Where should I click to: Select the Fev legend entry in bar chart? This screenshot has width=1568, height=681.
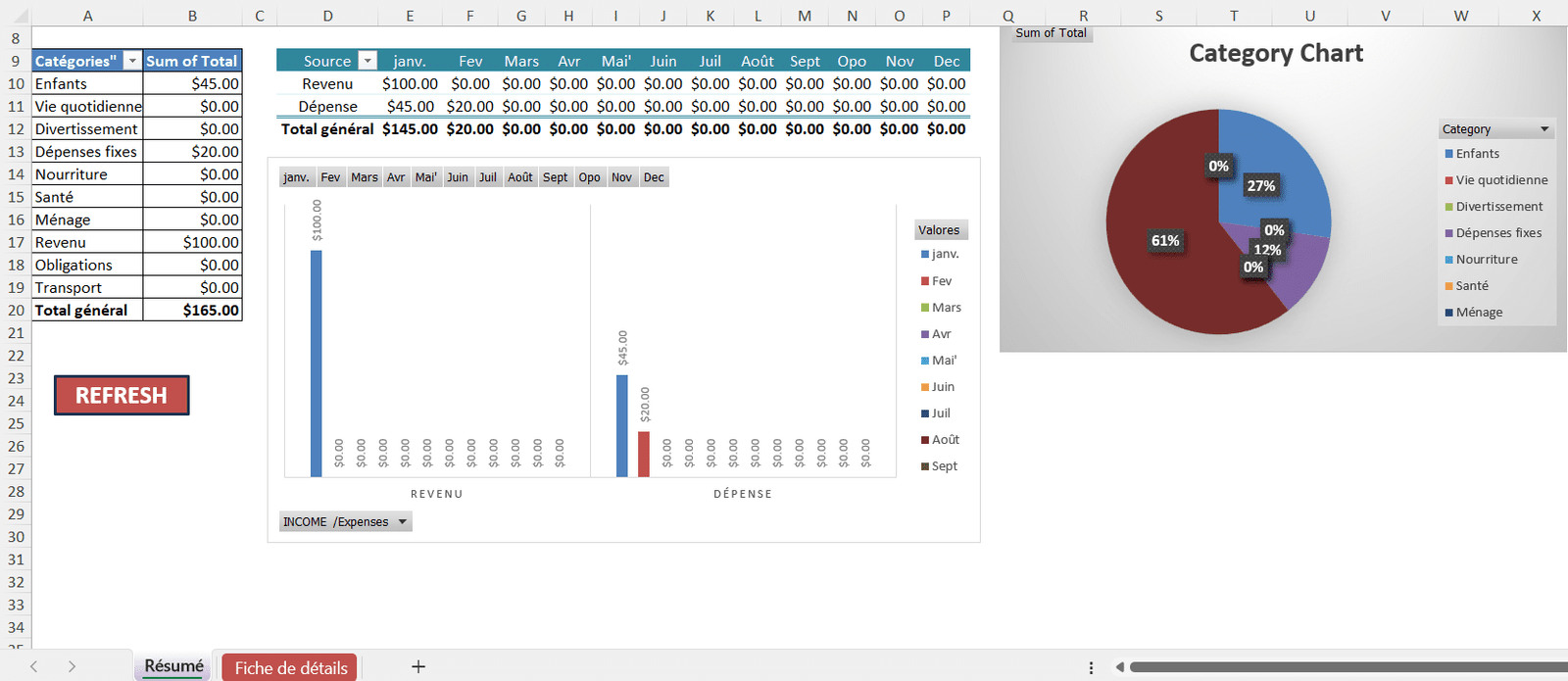936,281
